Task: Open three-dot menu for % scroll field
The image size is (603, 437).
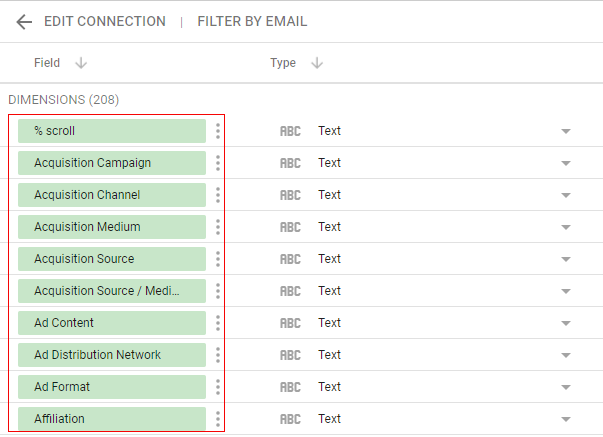Action: 218,131
